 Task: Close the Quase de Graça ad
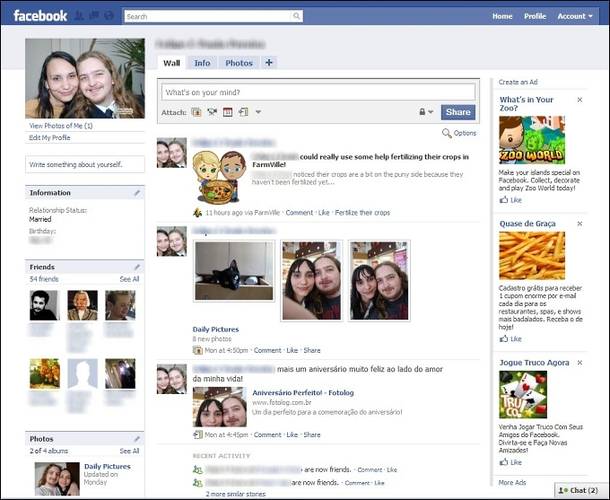tap(580, 224)
